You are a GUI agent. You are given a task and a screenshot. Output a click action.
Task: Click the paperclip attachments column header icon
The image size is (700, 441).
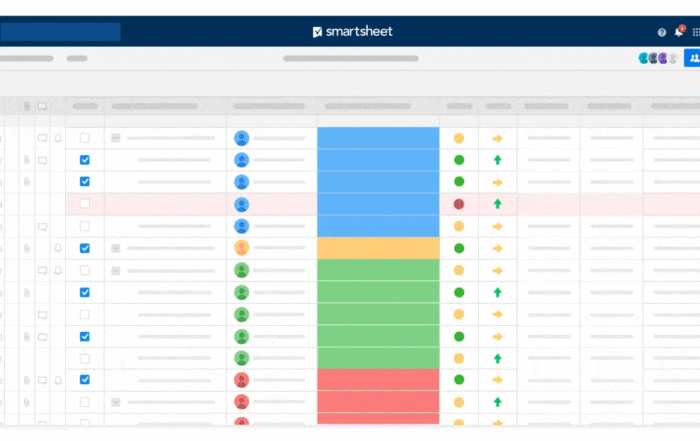click(27, 106)
